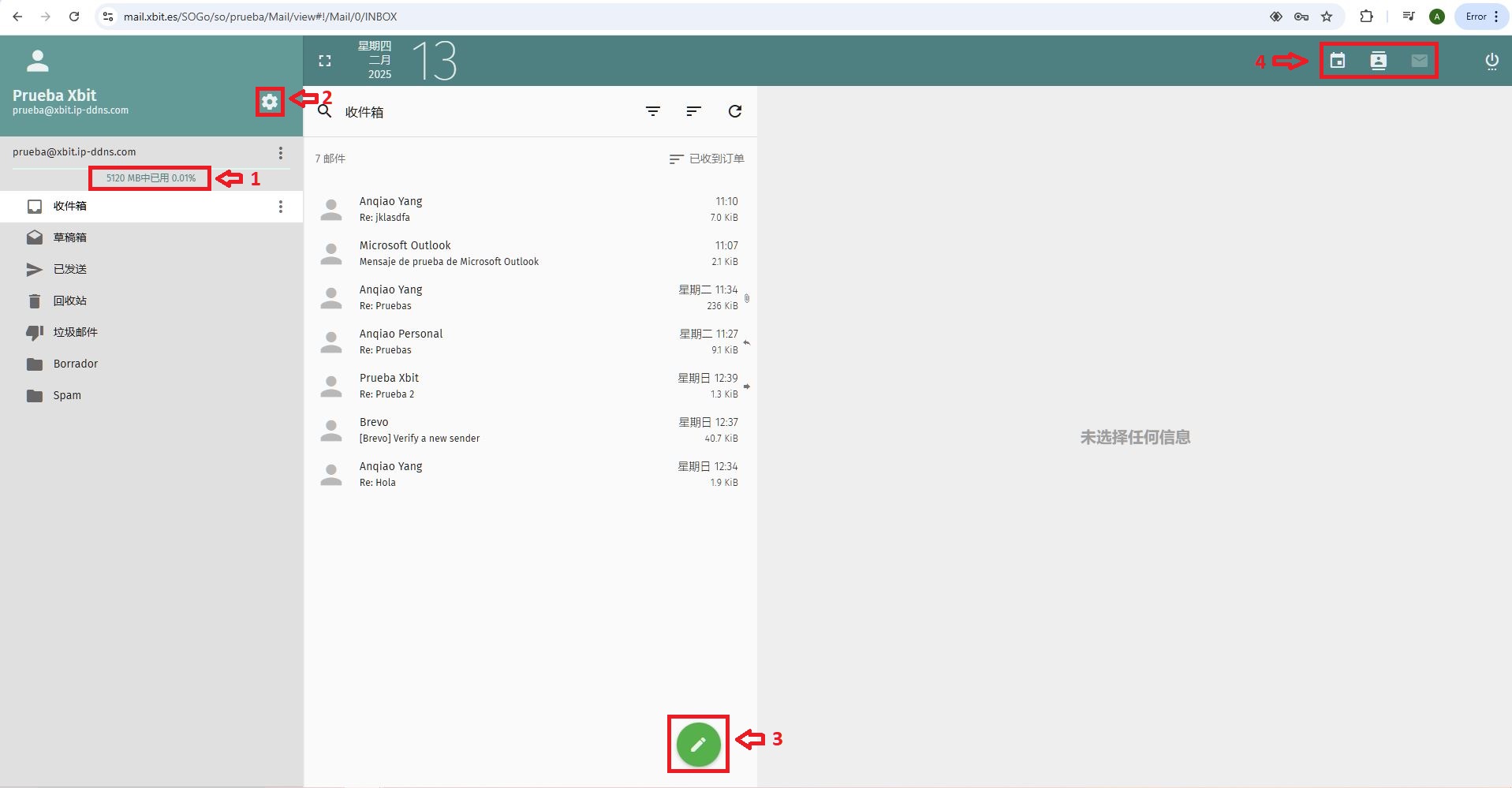Click the date display showing 13
The width and height of the screenshot is (1512, 788).
point(435,61)
